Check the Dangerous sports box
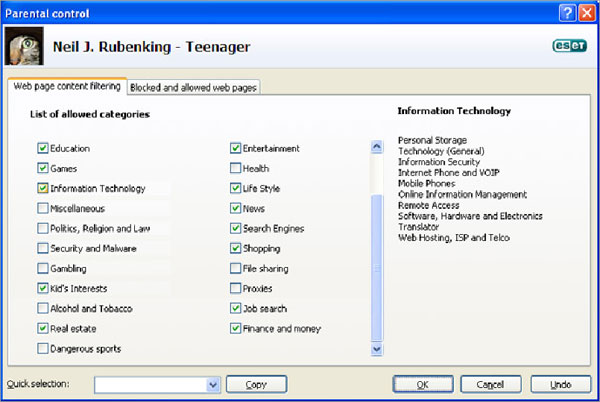Image resolution: width=600 pixels, height=402 pixels. pyautogui.click(x=42, y=348)
